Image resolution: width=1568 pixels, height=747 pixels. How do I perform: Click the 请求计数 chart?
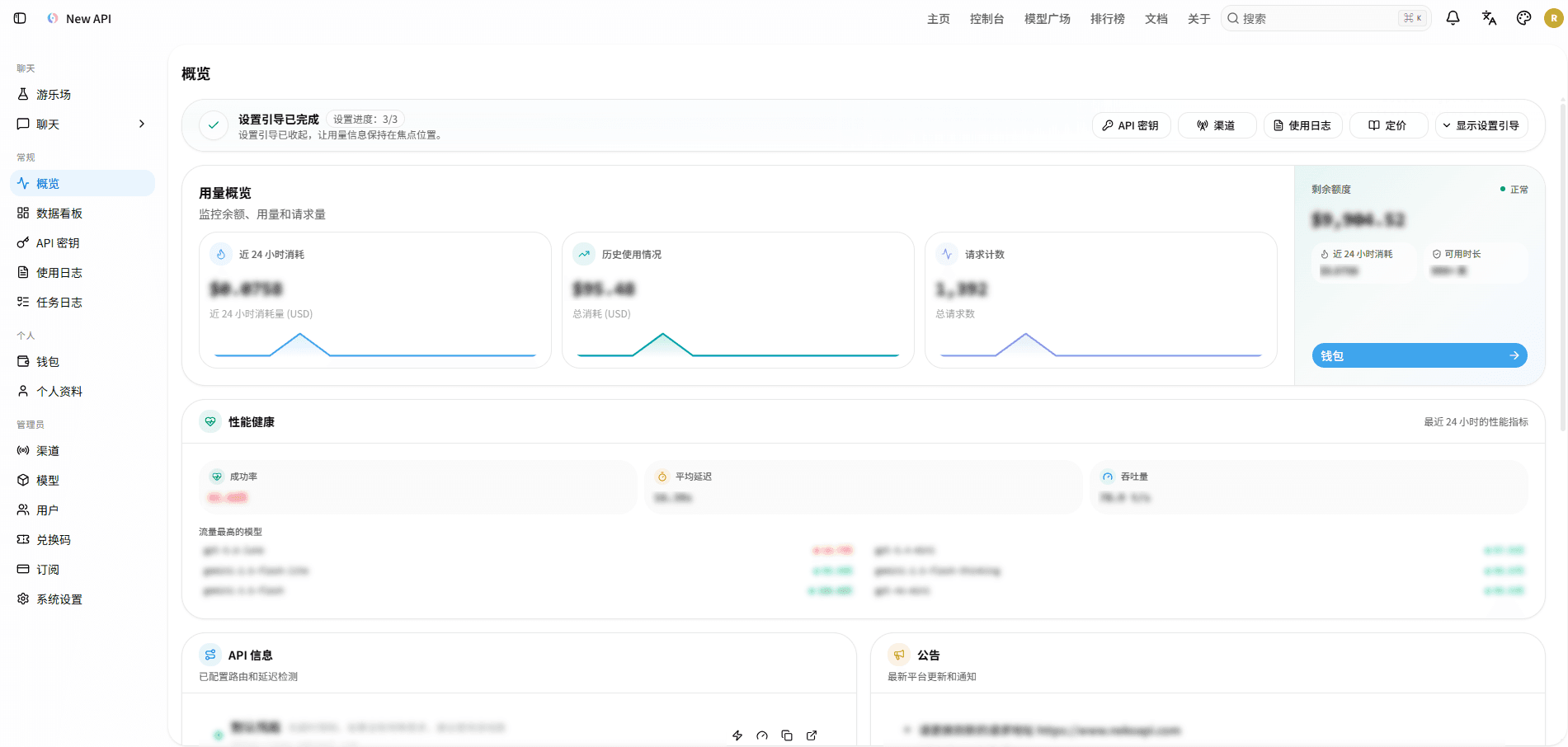pyautogui.click(x=1101, y=345)
